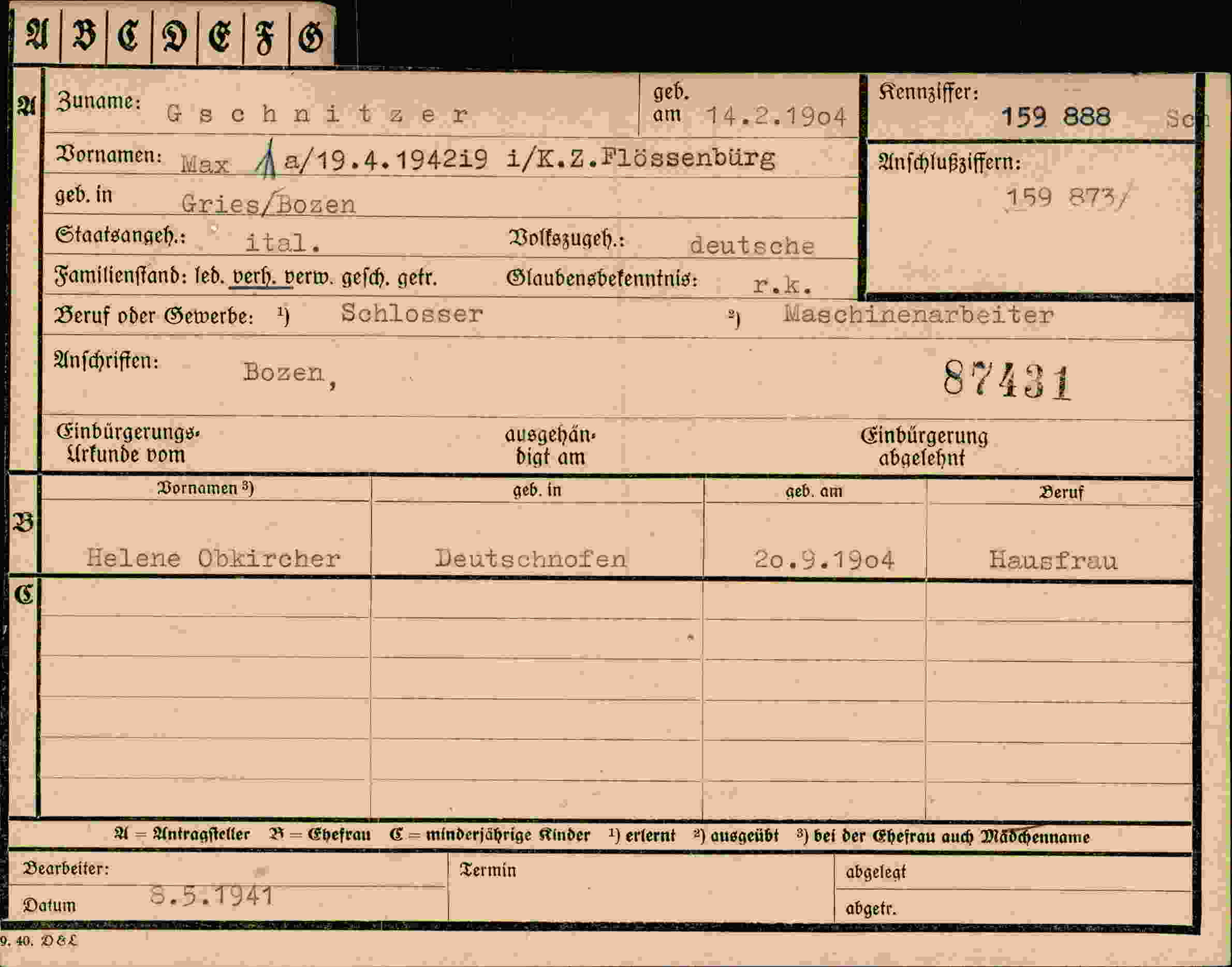Select the ethnicity value "deutsche"
The image size is (1232, 967).
pos(752,246)
